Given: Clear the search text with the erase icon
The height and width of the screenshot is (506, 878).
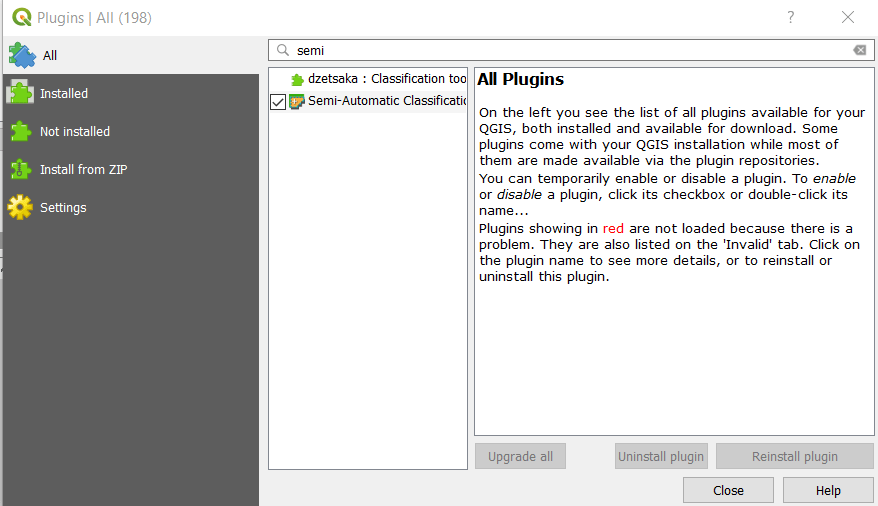Looking at the screenshot, I should pos(860,50).
